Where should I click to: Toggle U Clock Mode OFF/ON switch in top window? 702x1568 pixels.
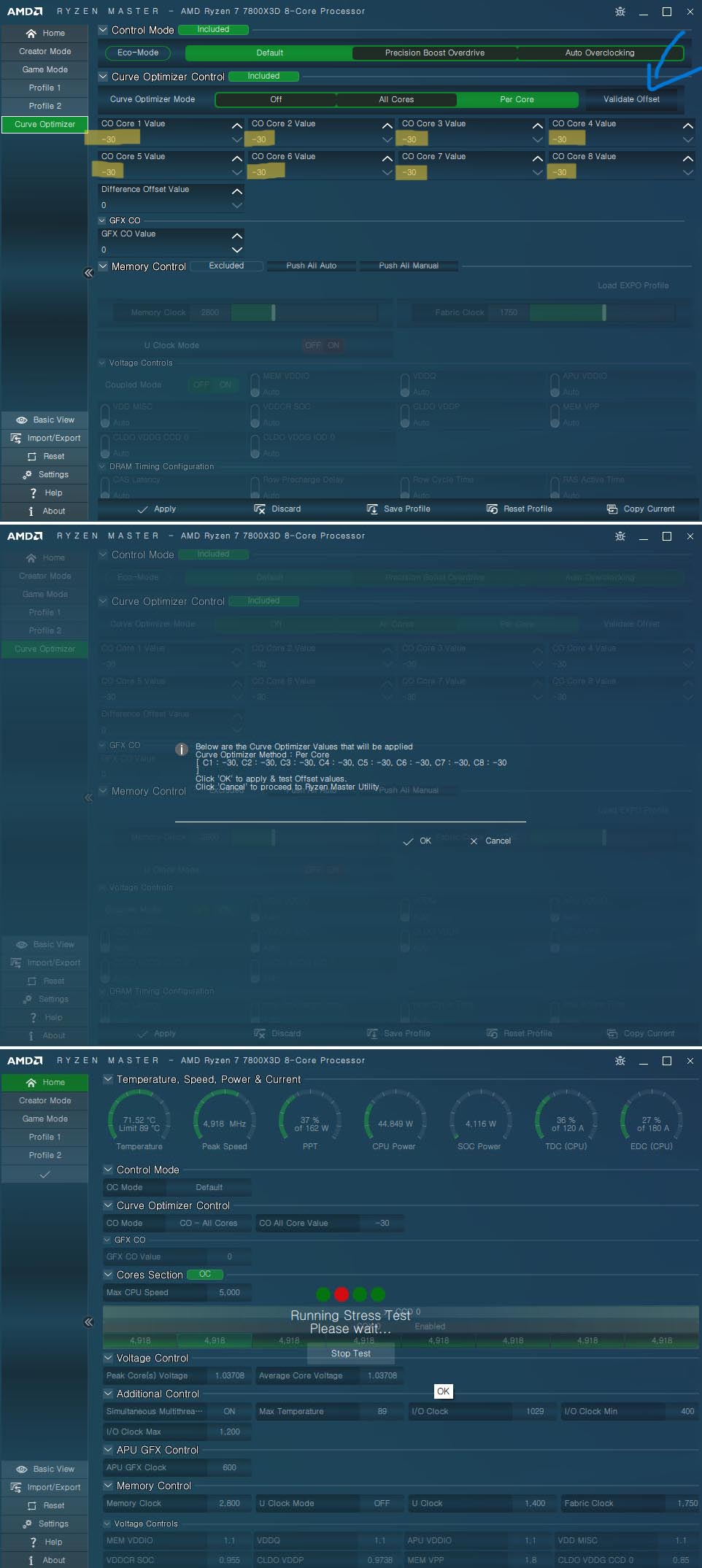pyautogui.click(x=323, y=346)
